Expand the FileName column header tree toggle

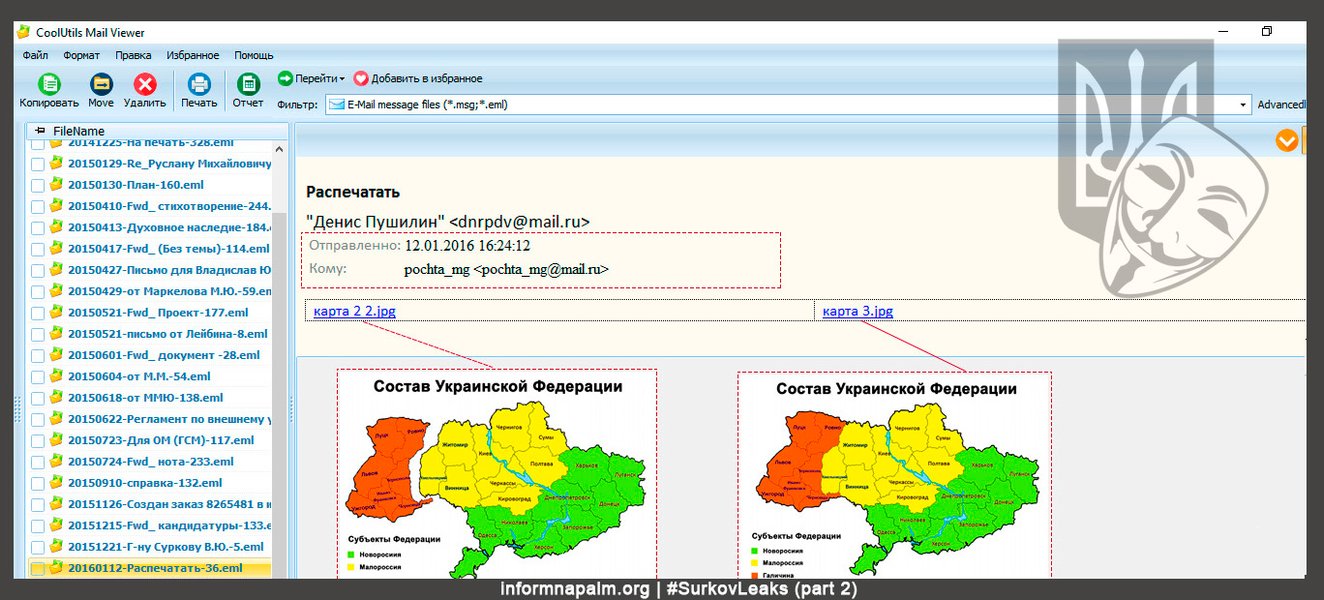tap(40, 131)
